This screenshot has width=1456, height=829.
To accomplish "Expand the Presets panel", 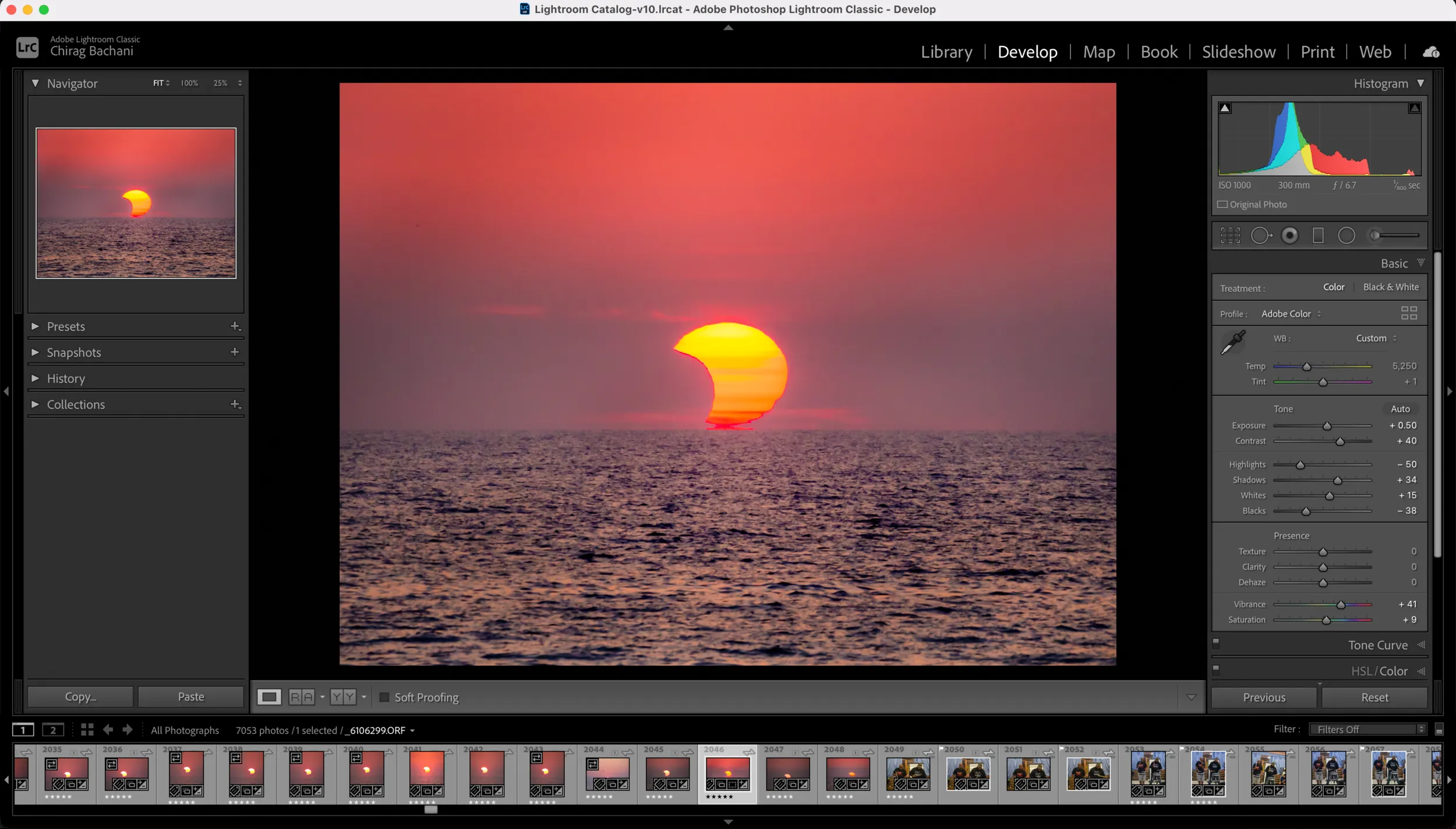I will [35, 326].
